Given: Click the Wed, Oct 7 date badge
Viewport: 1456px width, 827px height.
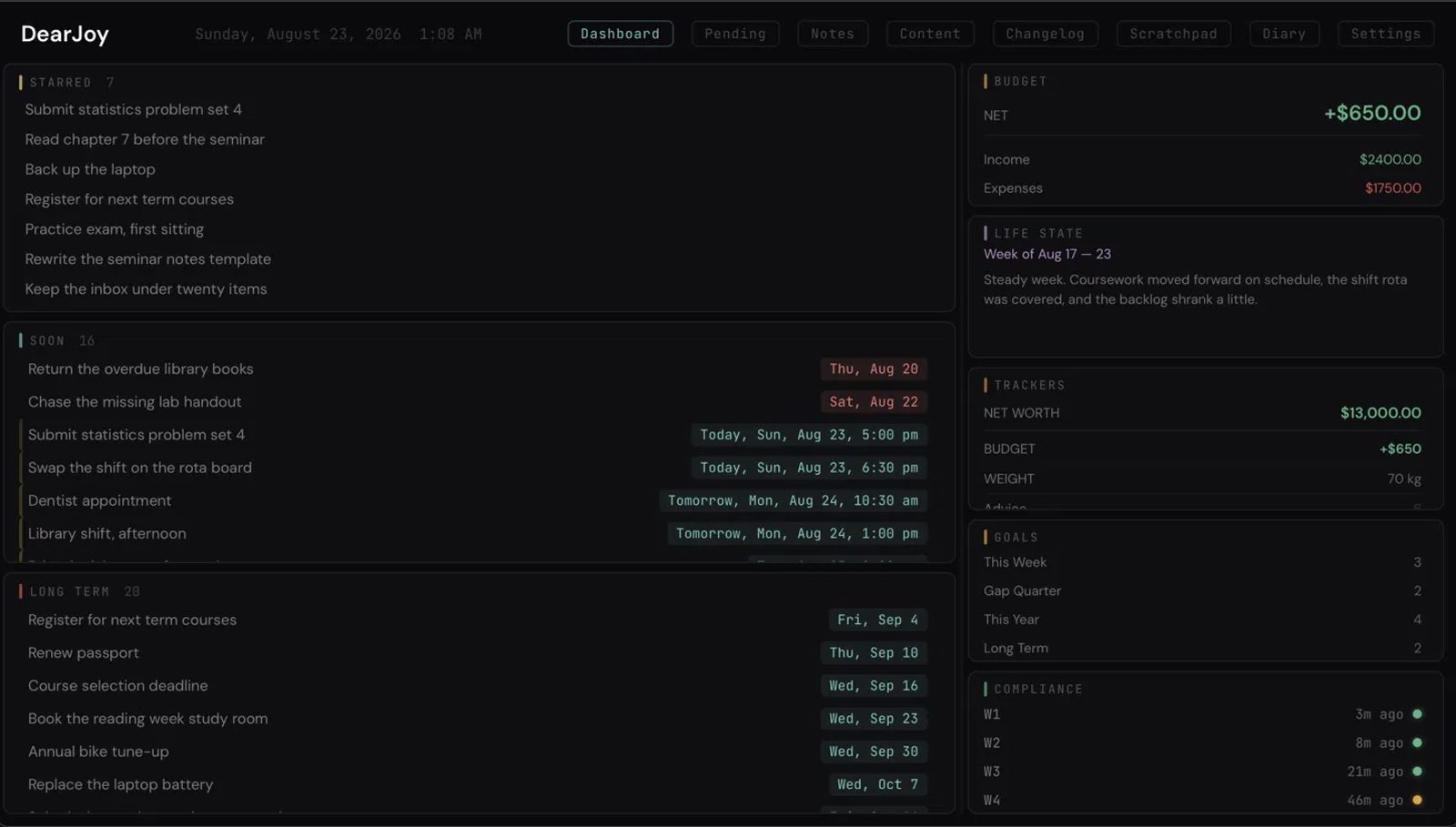Looking at the screenshot, I should point(878,784).
